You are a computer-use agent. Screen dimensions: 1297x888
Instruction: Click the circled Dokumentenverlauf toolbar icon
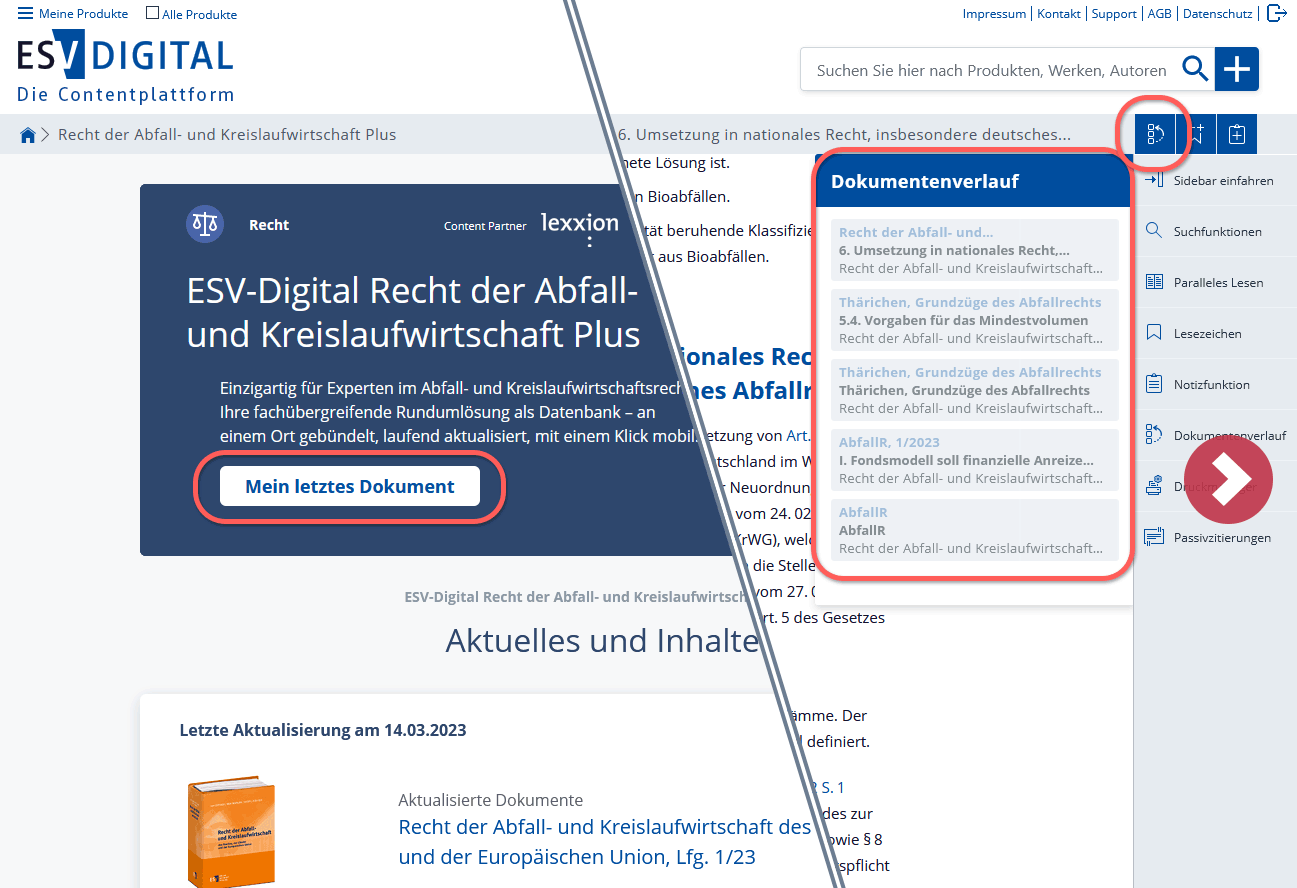point(1155,133)
